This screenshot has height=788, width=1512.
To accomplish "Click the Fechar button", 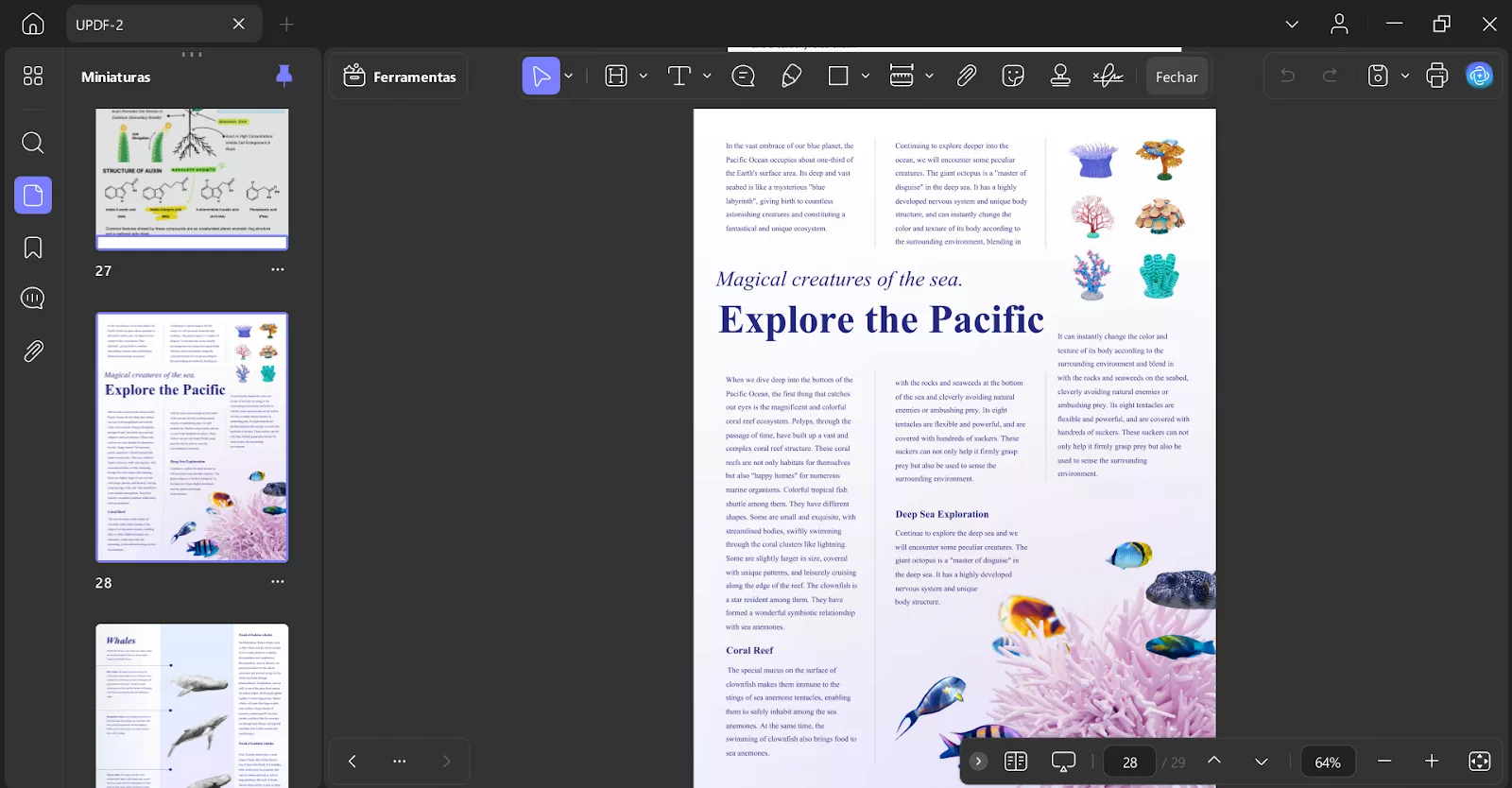I will (1177, 77).
